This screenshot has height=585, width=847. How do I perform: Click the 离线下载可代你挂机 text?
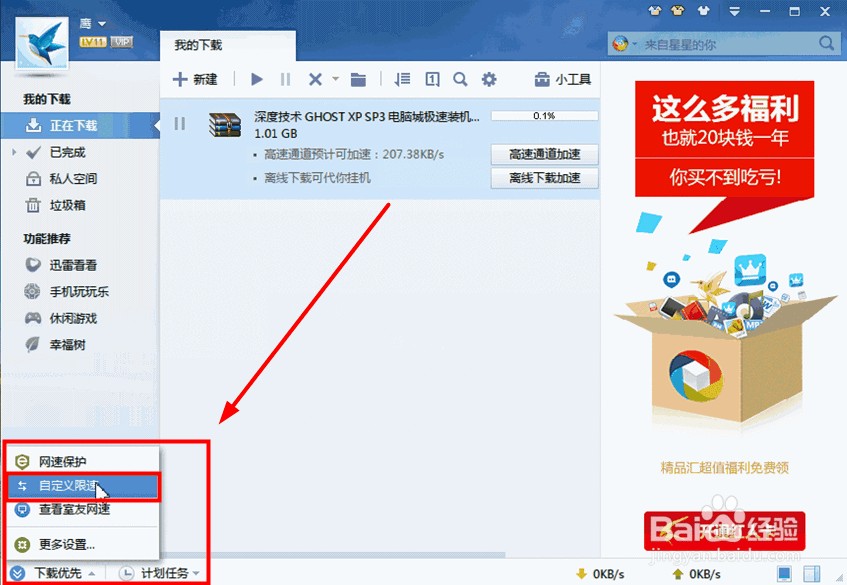[x=317, y=178]
